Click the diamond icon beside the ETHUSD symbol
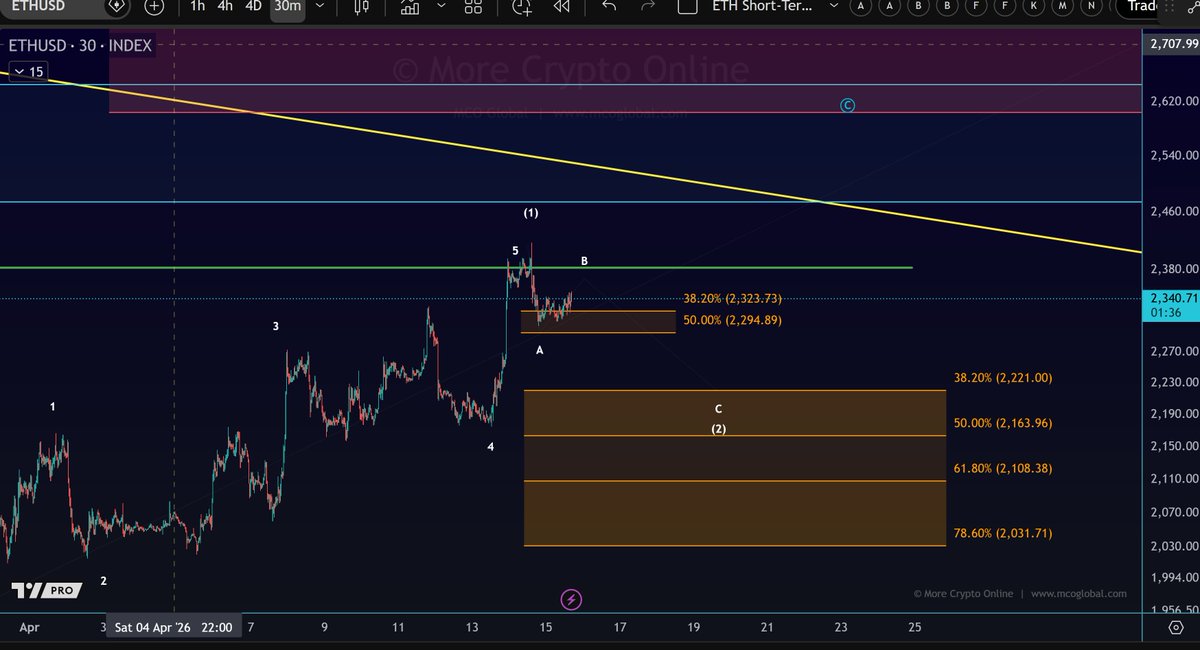The width and height of the screenshot is (1200, 650). pos(117,6)
